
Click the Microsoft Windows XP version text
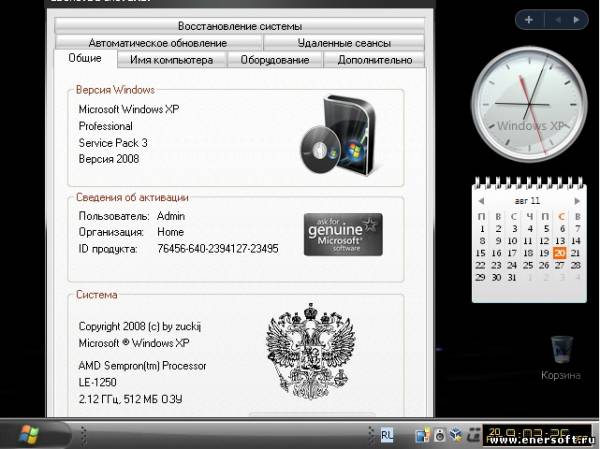tap(129, 109)
